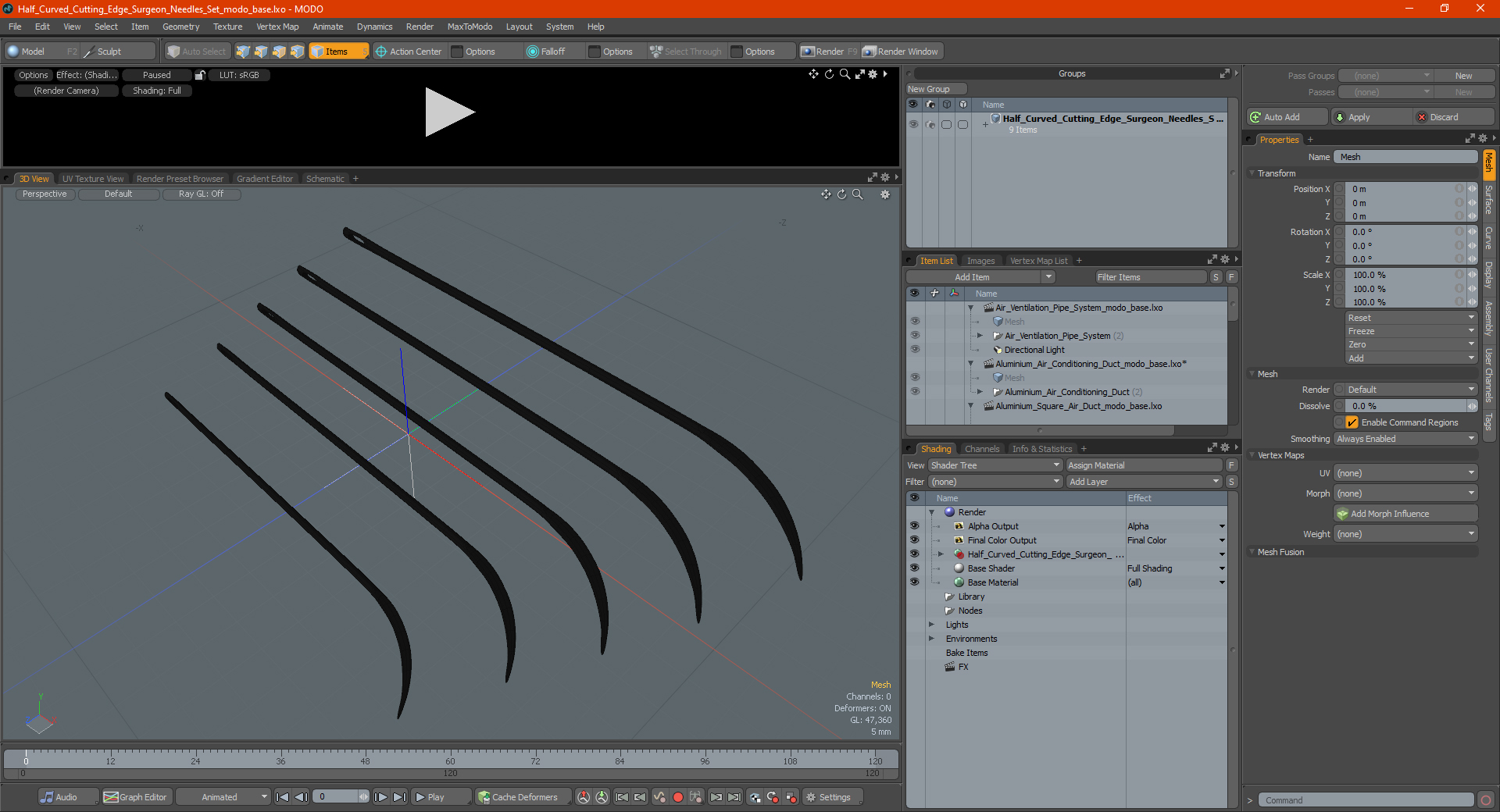Click the 3D viewport orbit icon
This screenshot has width=1500, height=812.
click(x=841, y=194)
